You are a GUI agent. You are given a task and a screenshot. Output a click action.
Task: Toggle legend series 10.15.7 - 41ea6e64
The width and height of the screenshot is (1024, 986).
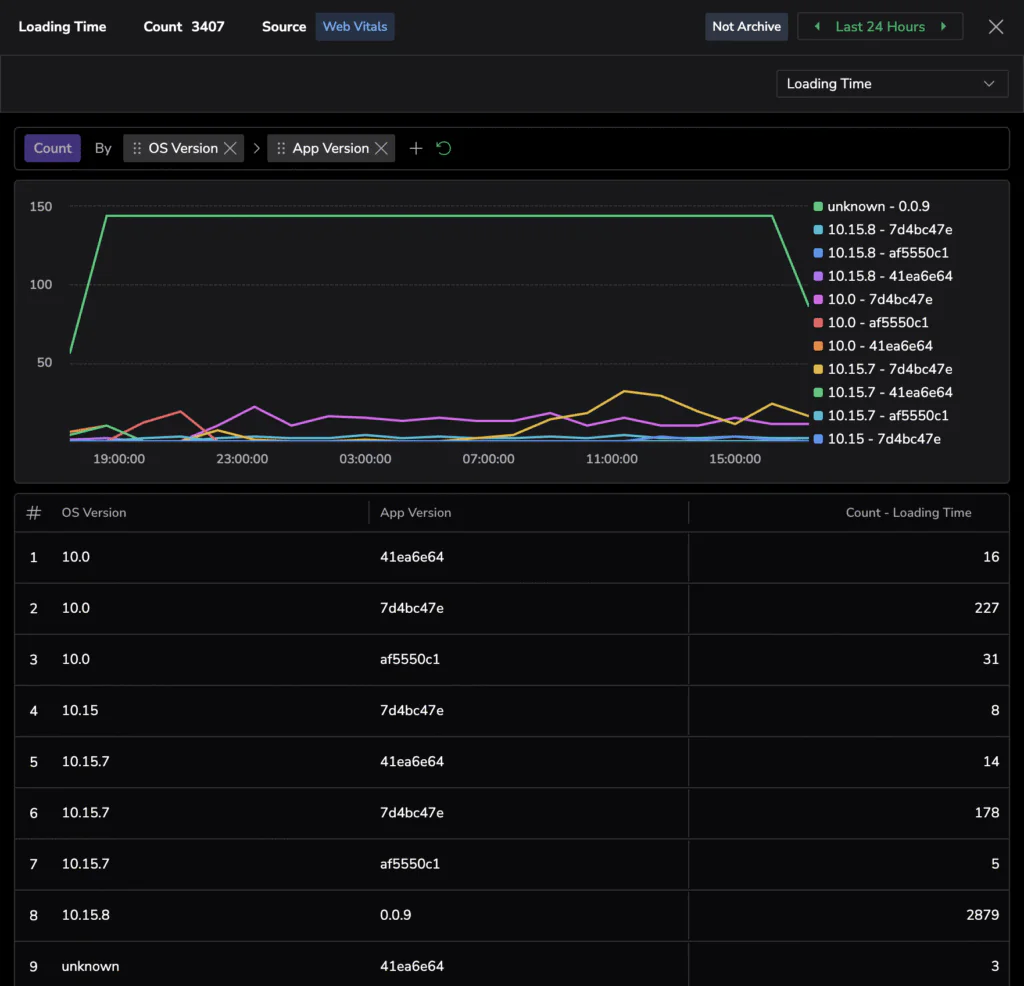pyautogui.click(x=882, y=392)
